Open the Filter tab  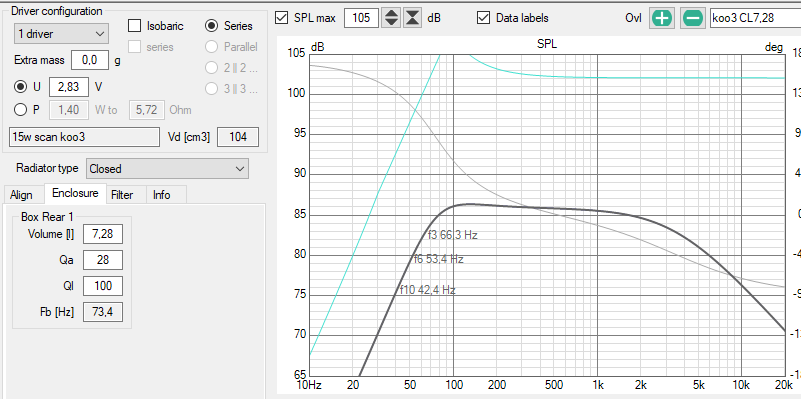click(x=122, y=195)
